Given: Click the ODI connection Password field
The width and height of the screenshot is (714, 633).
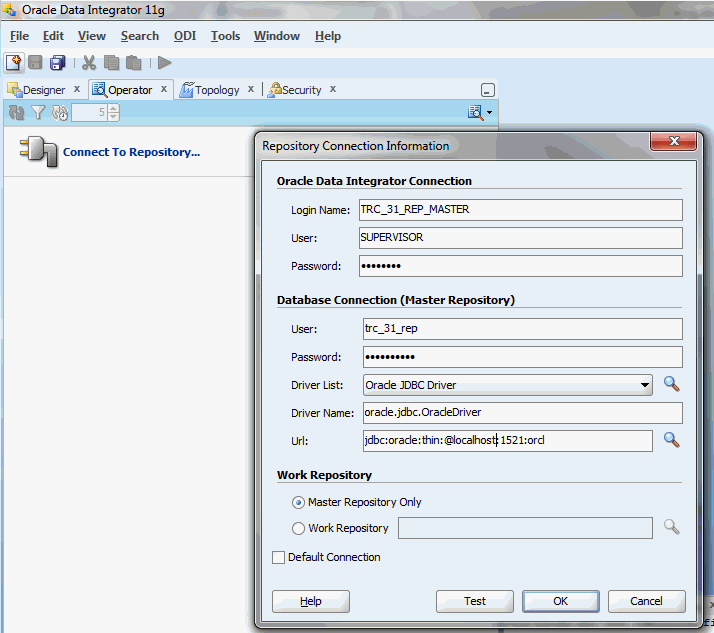Looking at the screenshot, I should [520, 266].
